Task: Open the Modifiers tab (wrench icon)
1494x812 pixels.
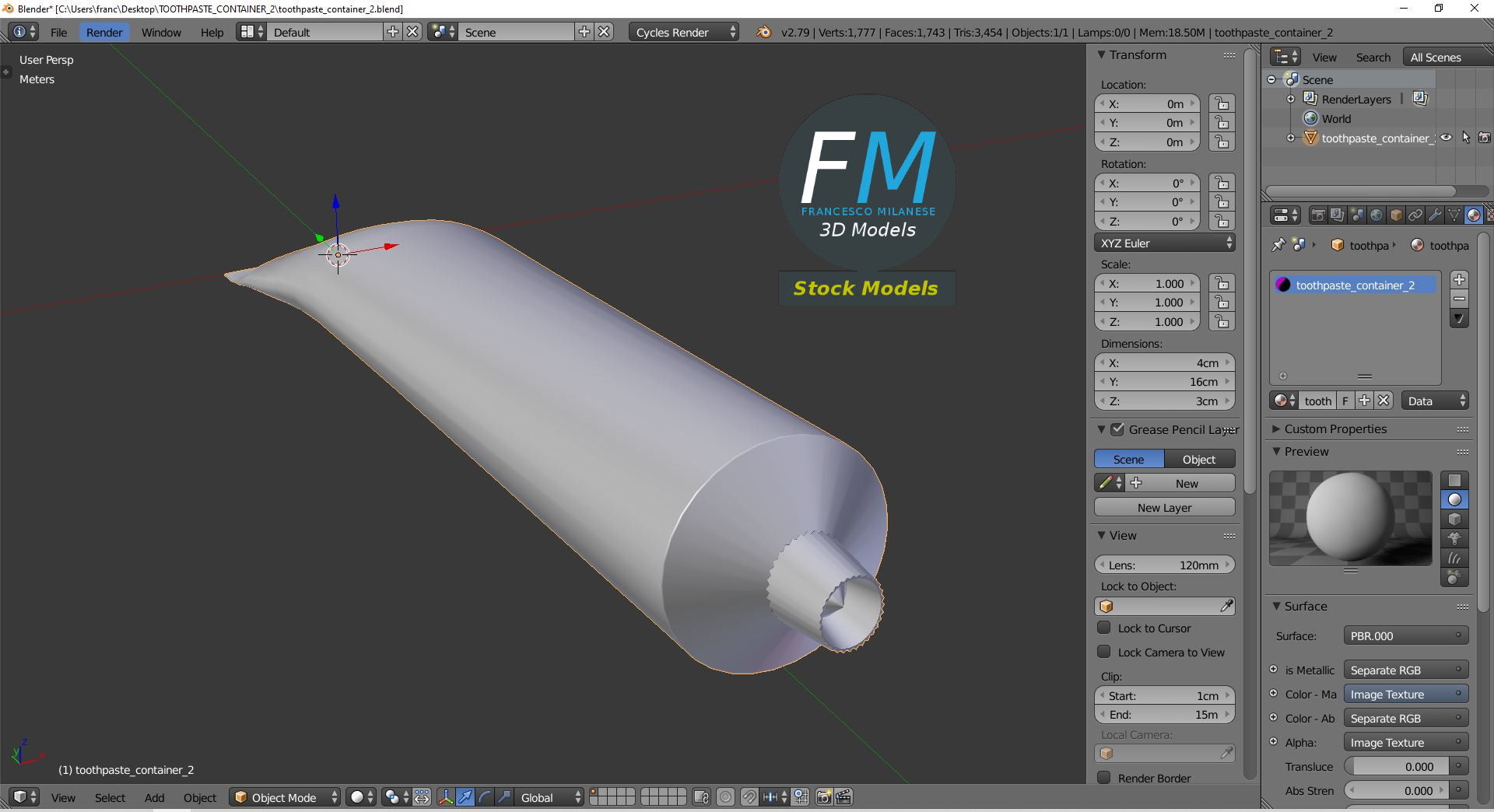Action: coord(1435,215)
